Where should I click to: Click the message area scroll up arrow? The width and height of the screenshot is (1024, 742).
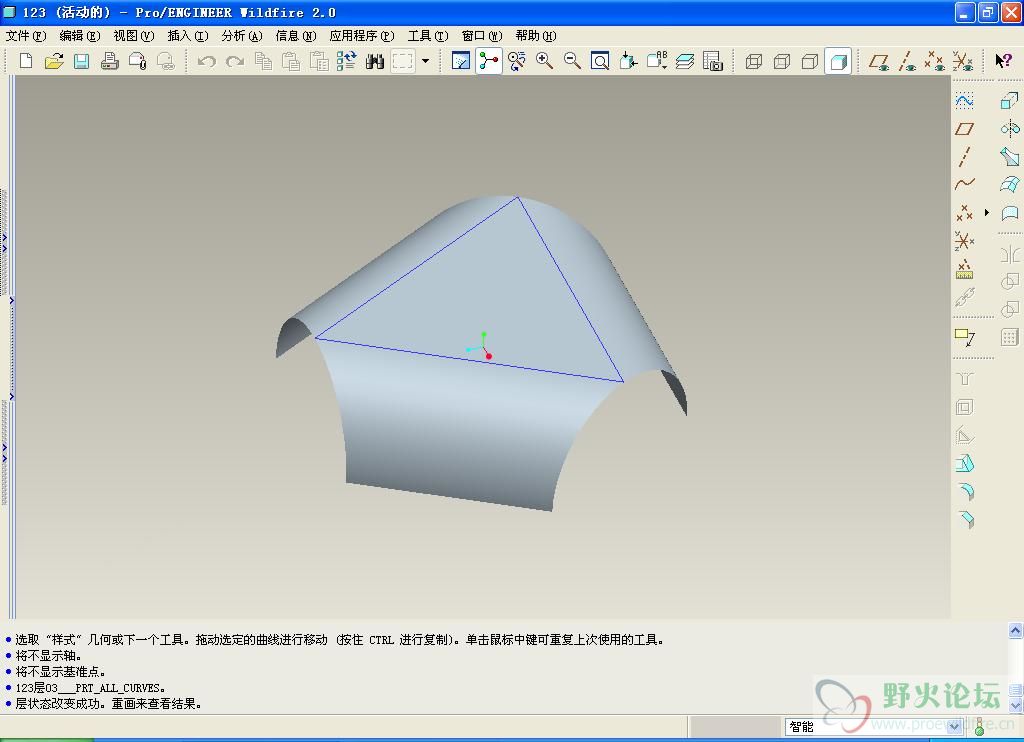(x=1015, y=630)
